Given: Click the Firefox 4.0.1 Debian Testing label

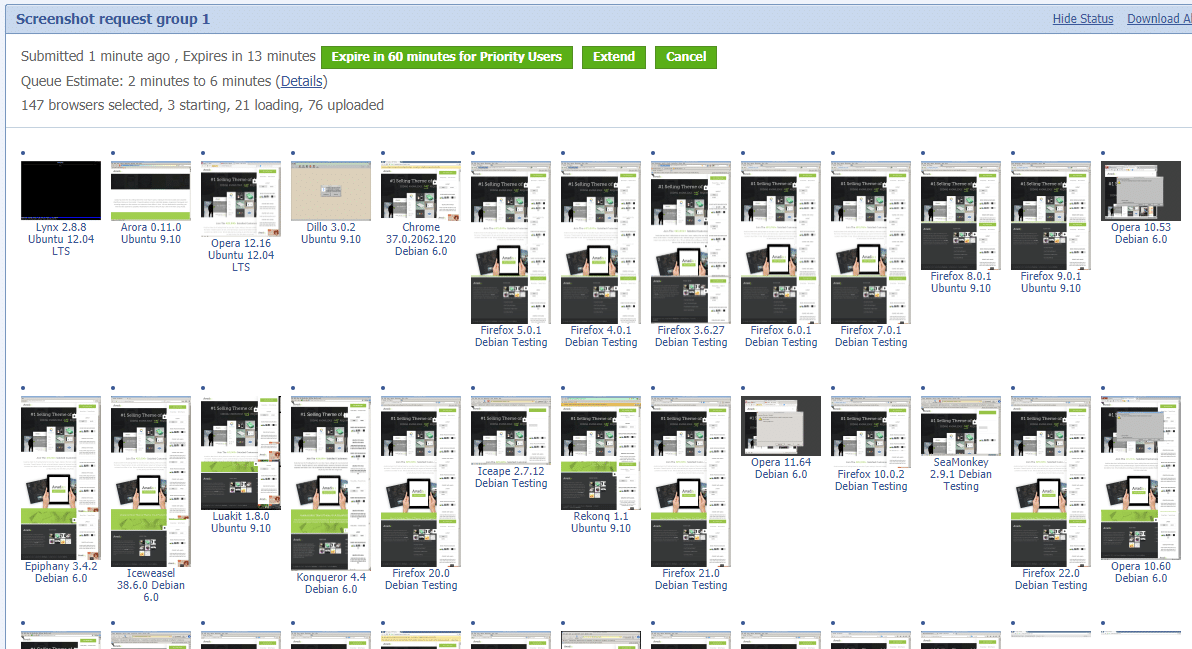Looking at the screenshot, I should [x=601, y=337].
